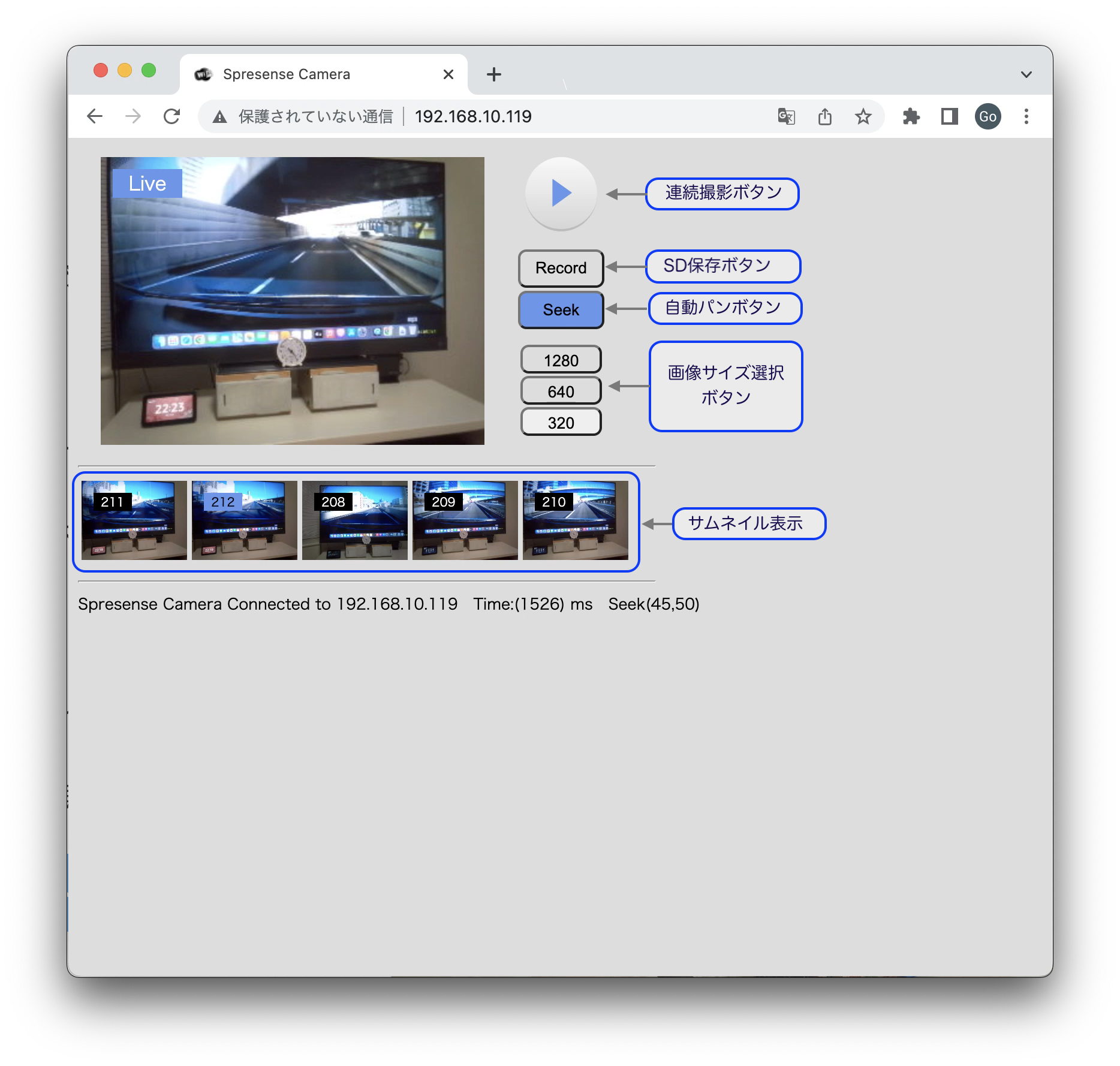Screen dimensions: 1120x1066
Task: Click the not-secure warning triangle icon
Action: tap(220, 117)
